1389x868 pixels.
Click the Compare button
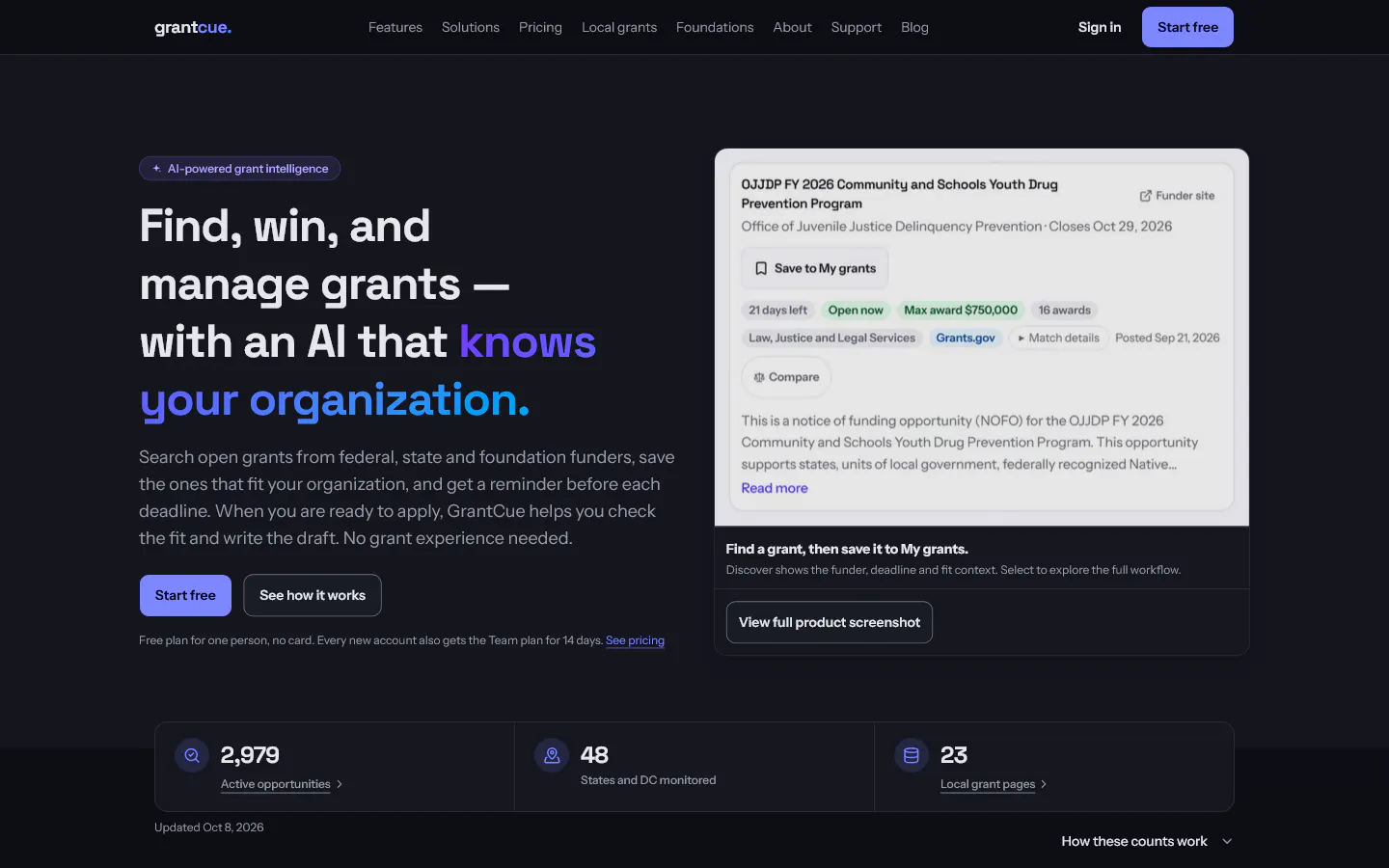[786, 377]
